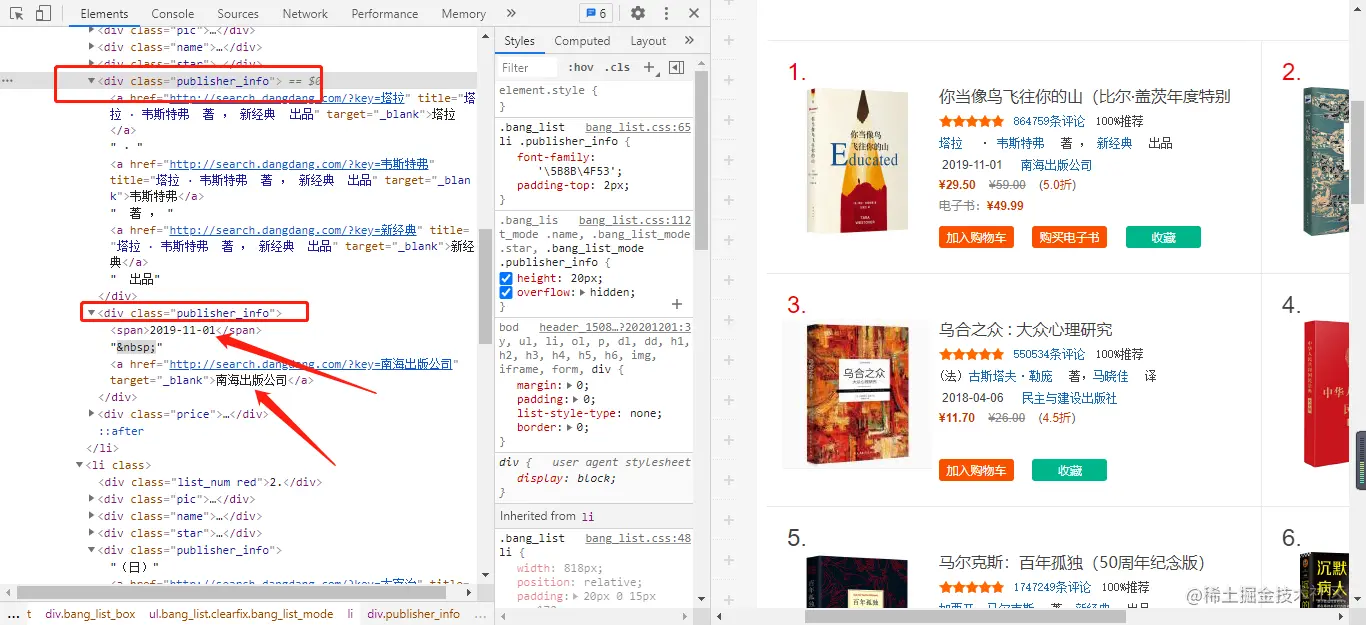Screen dimensions: 1366x625
Task: Click the ::after pseudo-element row
Action: (x=121, y=431)
